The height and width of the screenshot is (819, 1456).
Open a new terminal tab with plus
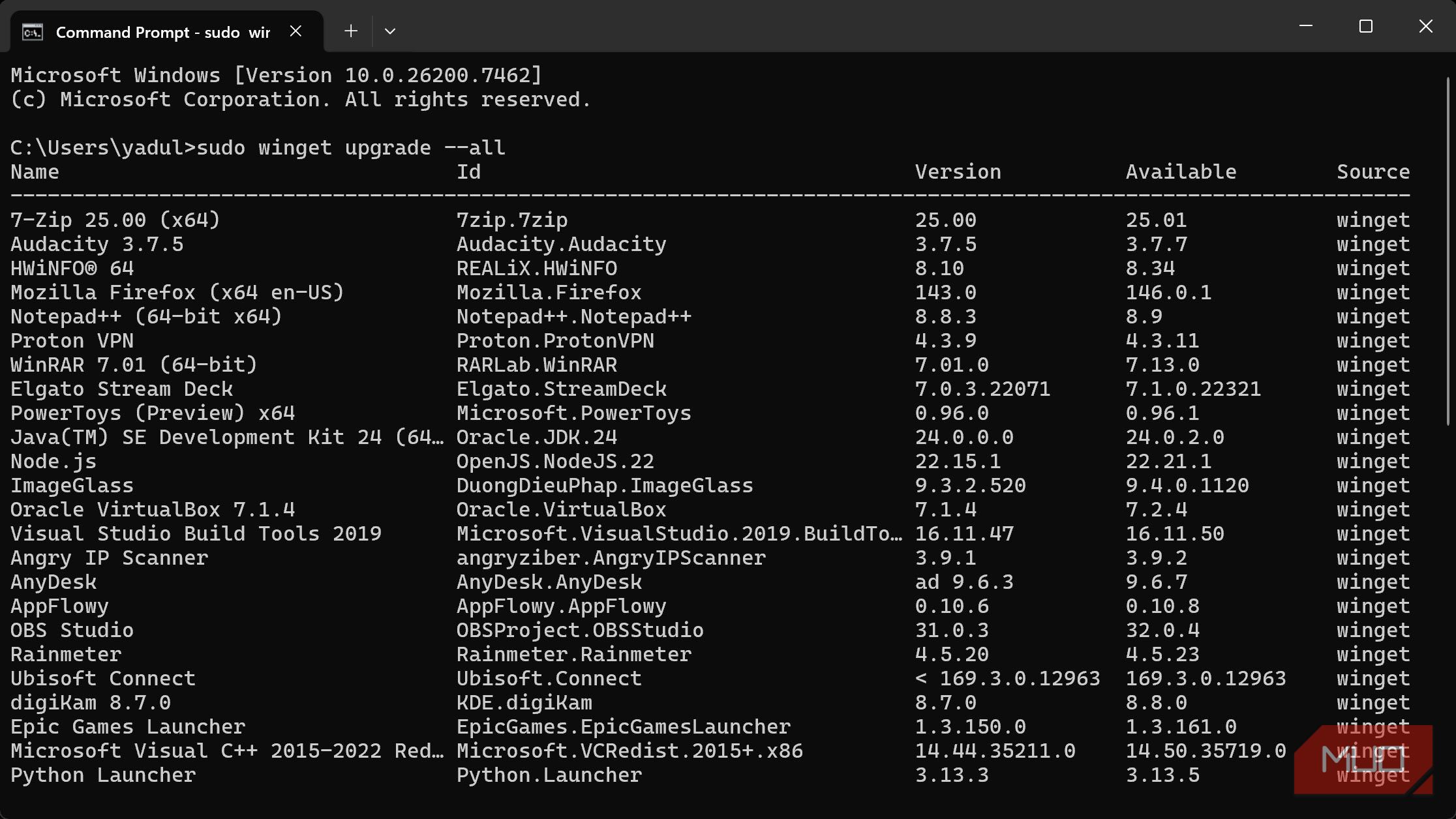pyautogui.click(x=351, y=31)
